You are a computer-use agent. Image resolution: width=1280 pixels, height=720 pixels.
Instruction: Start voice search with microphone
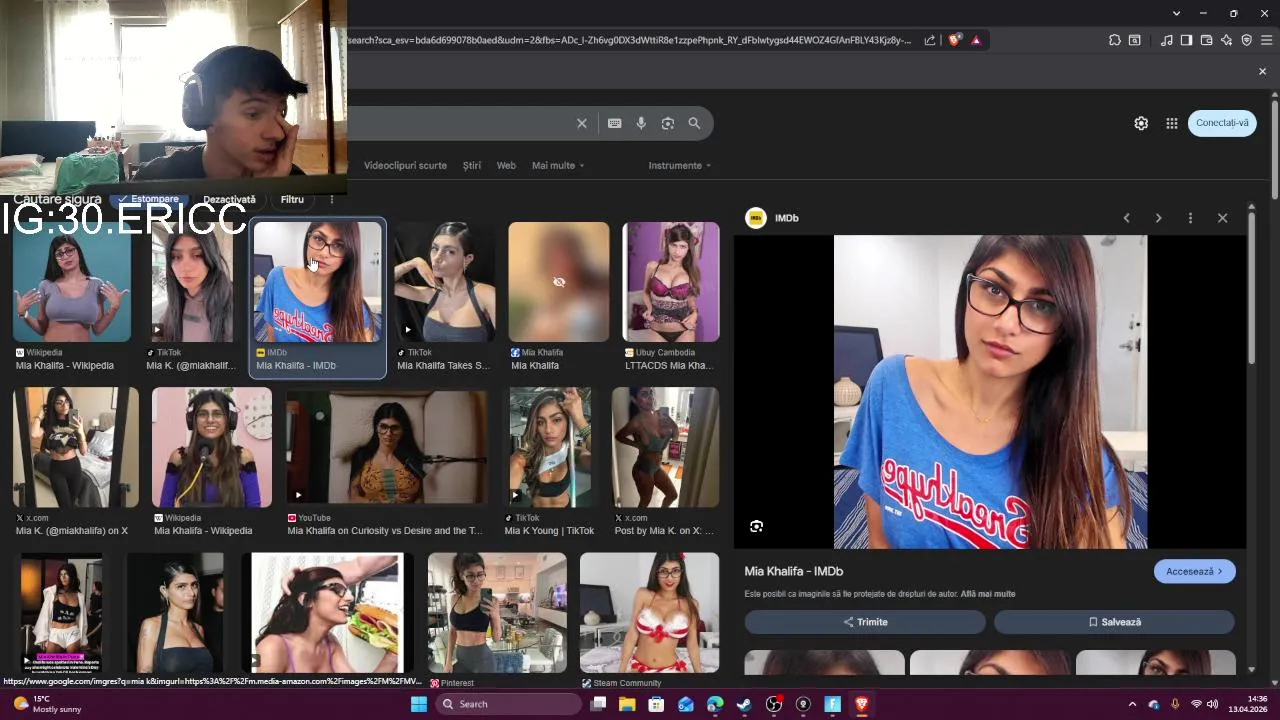tap(641, 123)
